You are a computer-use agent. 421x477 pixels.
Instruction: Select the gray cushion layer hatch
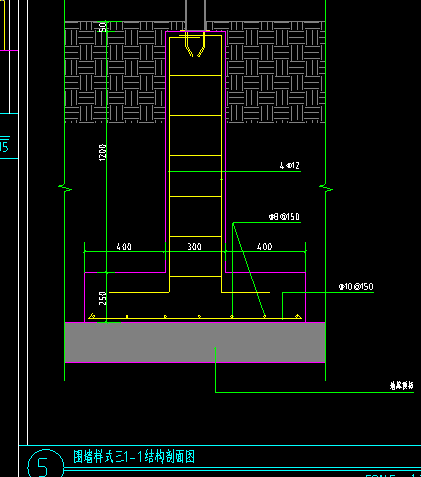pos(195,342)
